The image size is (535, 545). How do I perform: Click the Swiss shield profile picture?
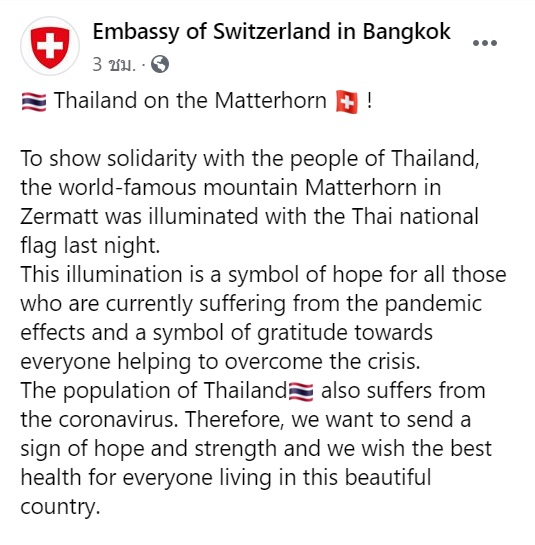tap(50, 46)
